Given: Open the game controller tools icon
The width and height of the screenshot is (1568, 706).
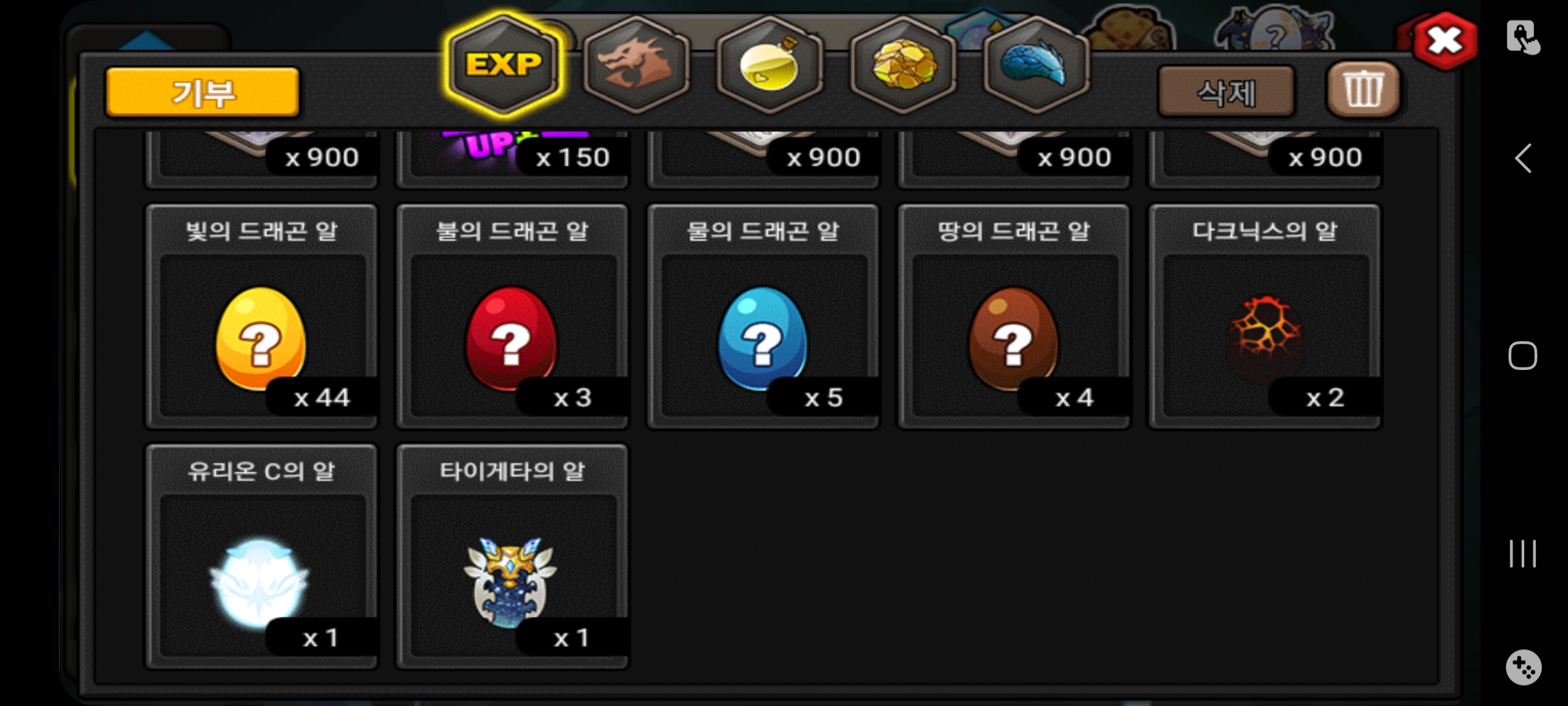Looking at the screenshot, I should coord(1524,667).
